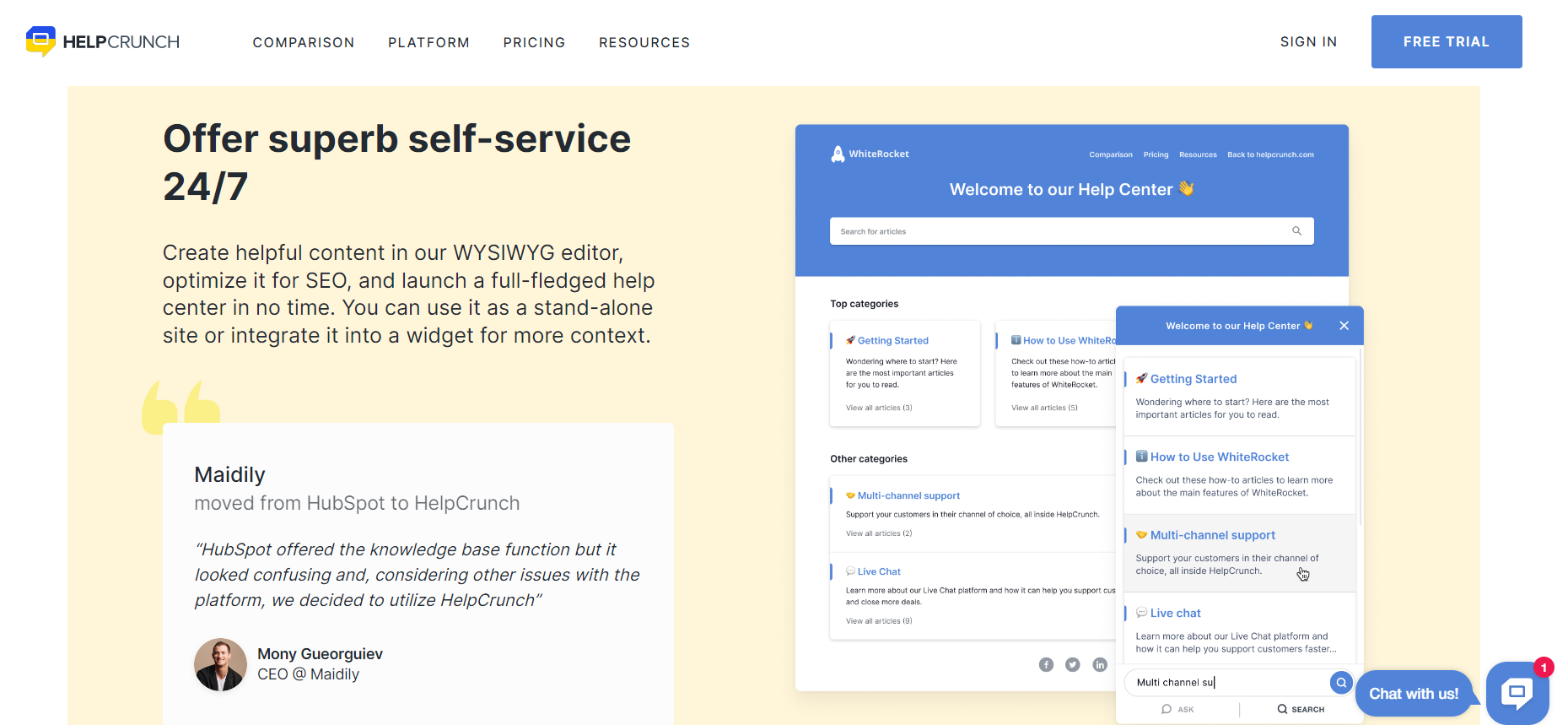Click Mony Gueorguiev's profile photo
This screenshot has height=725, width=1568.
point(220,664)
